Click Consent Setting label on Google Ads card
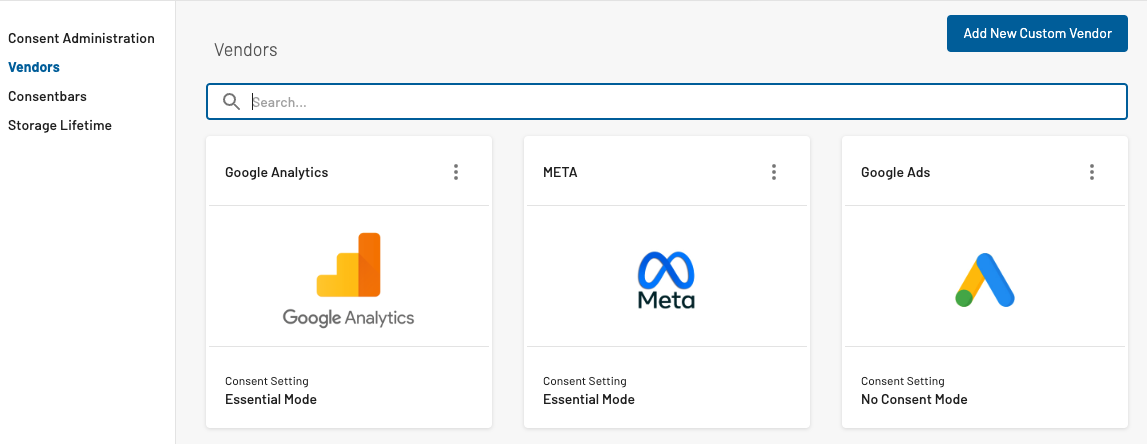The image size is (1147, 444). [903, 381]
